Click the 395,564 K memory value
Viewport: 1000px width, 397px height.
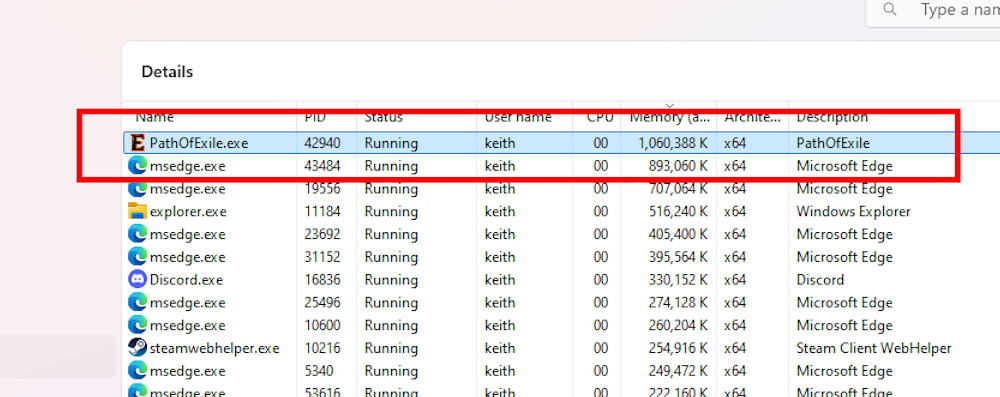click(x=678, y=257)
